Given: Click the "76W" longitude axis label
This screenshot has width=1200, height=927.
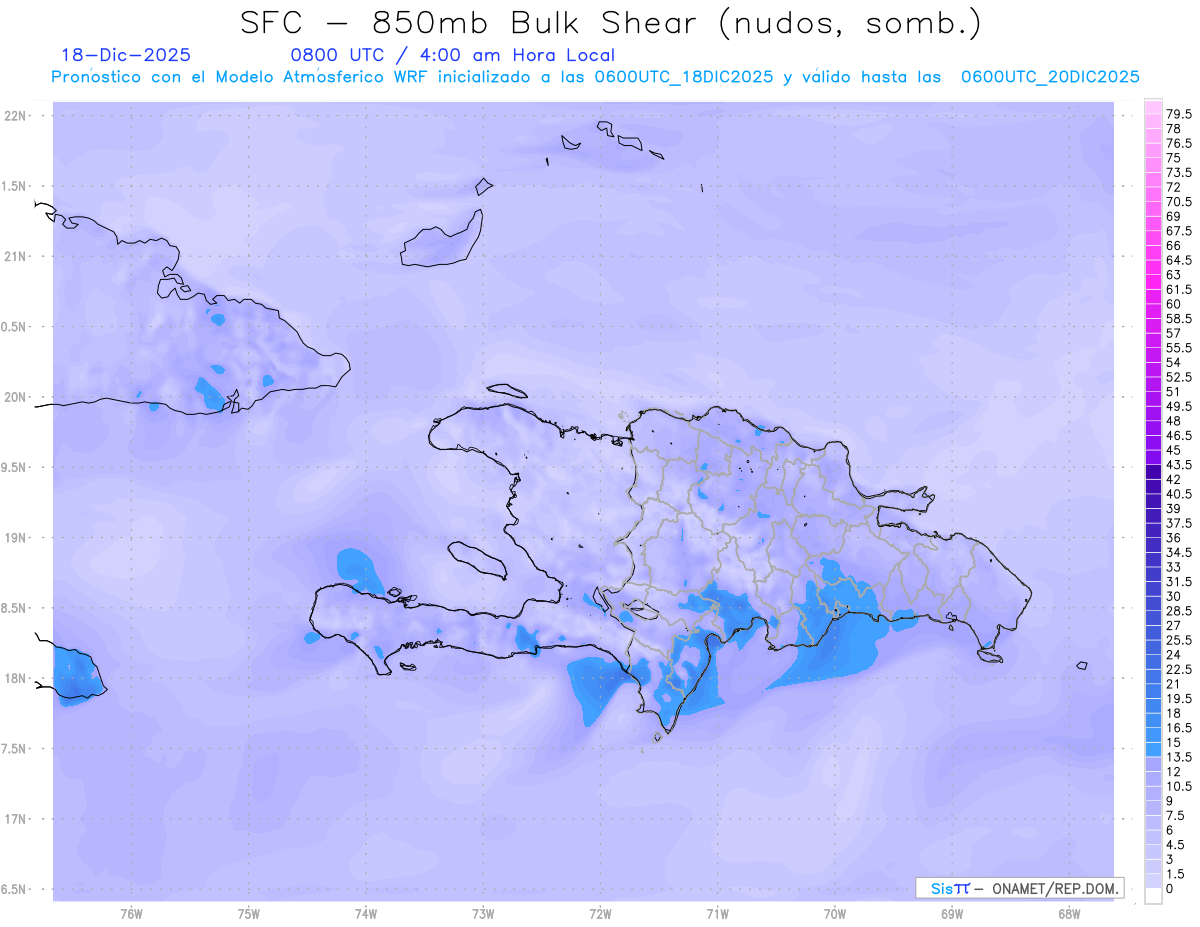Looking at the screenshot, I should 131,914.
